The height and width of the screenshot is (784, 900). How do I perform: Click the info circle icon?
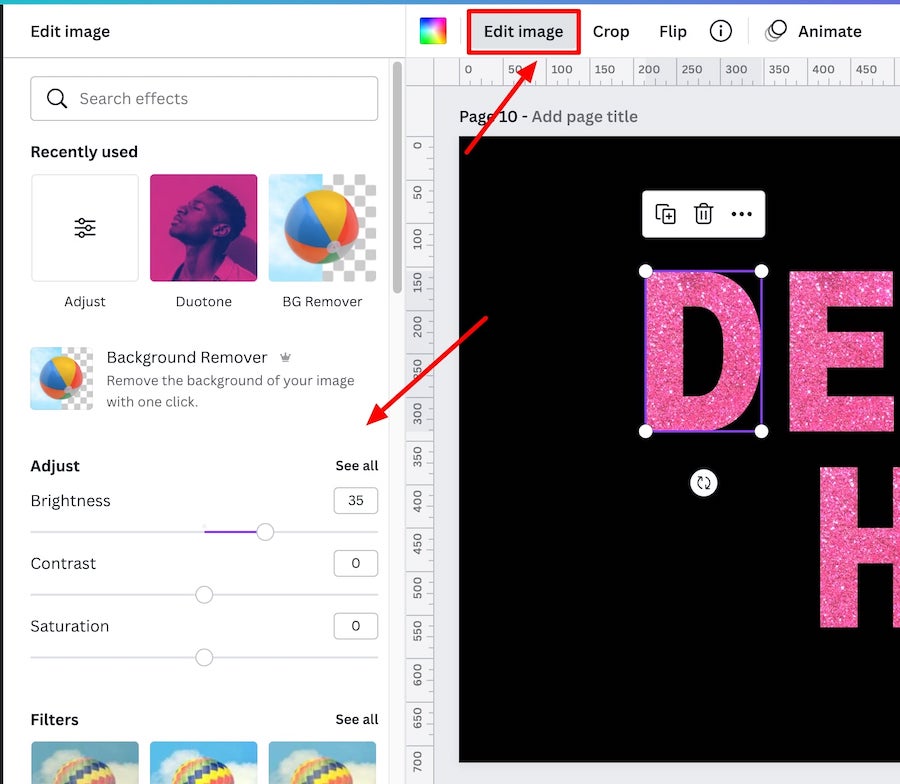tap(720, 31)
